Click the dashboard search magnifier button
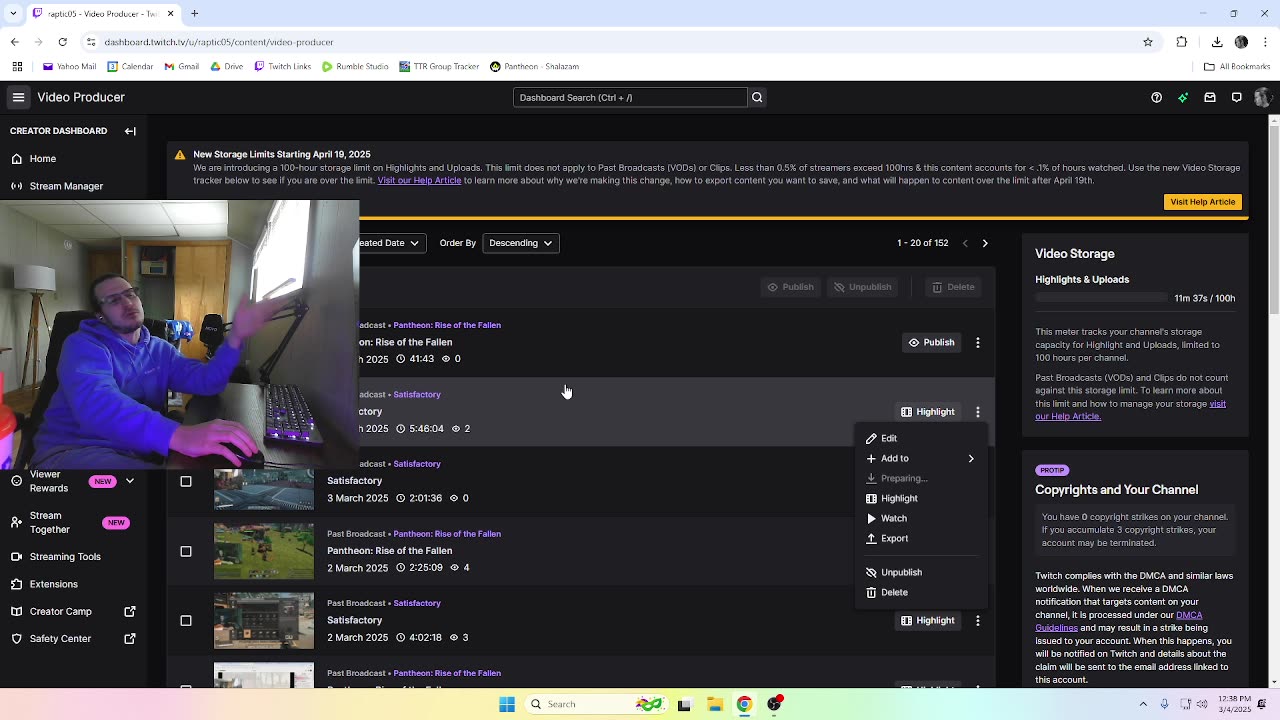This screenshot has height=720, width=1280. [757, 97]
